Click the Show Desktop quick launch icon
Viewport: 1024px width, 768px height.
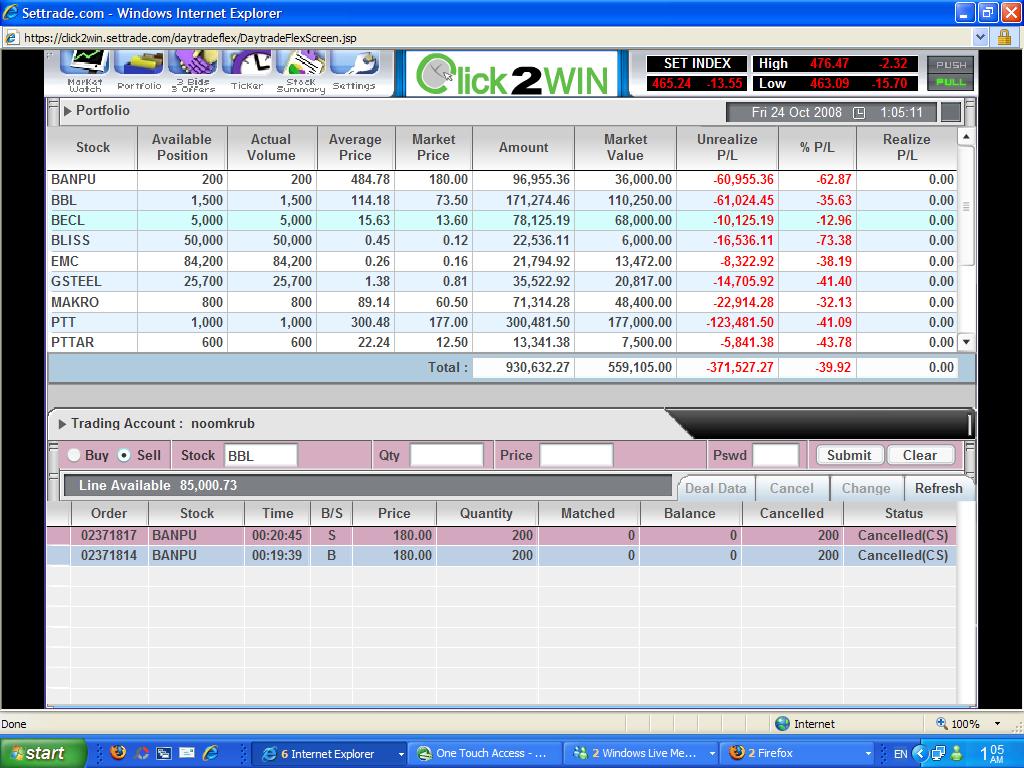164,753
